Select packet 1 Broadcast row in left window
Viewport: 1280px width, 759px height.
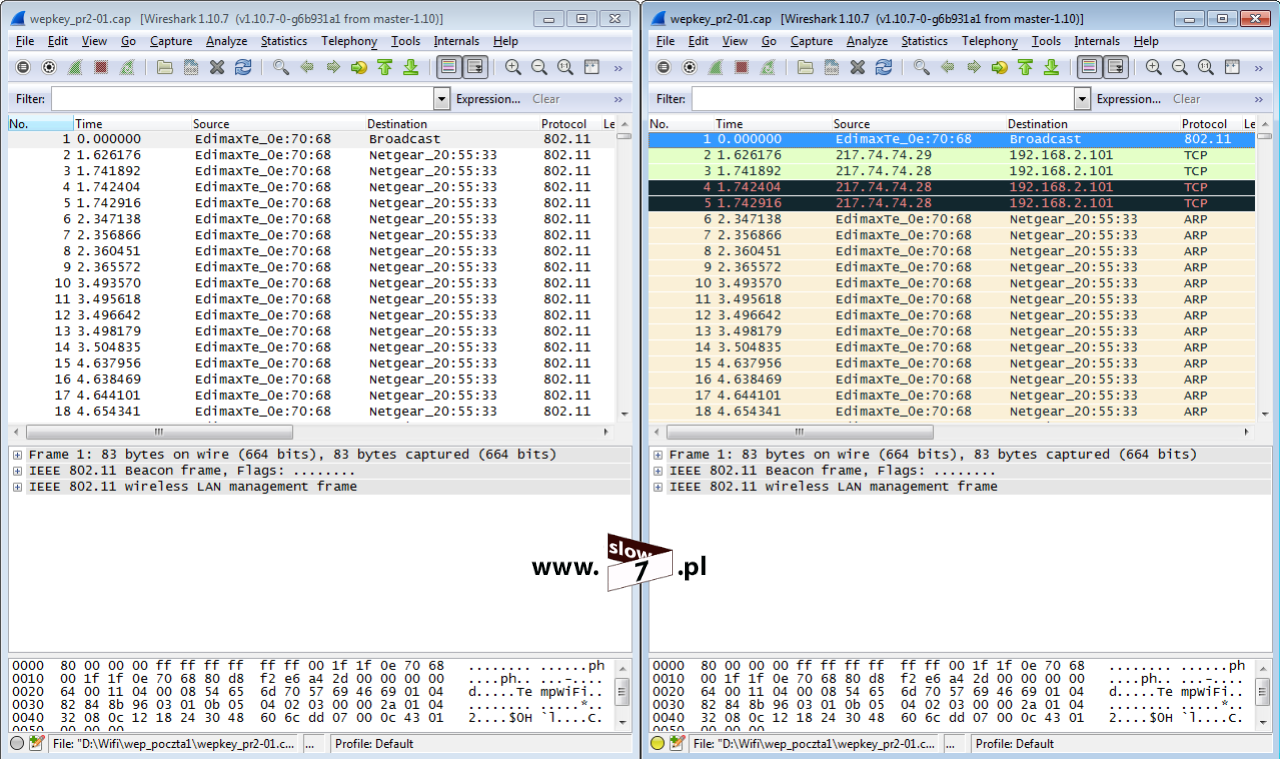point(311,139)
